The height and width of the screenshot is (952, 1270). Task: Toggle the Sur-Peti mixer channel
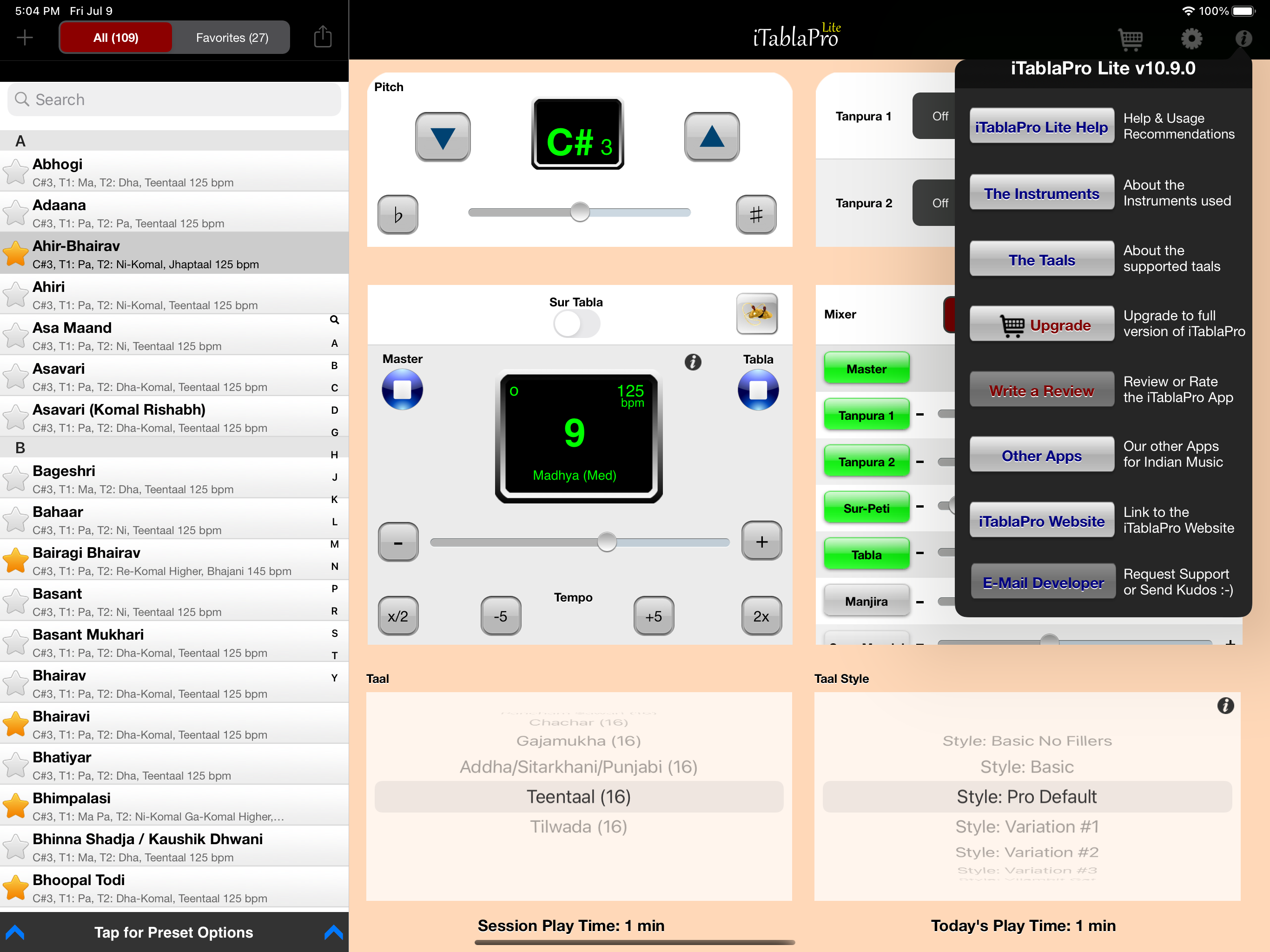click(x=867, y=508)
